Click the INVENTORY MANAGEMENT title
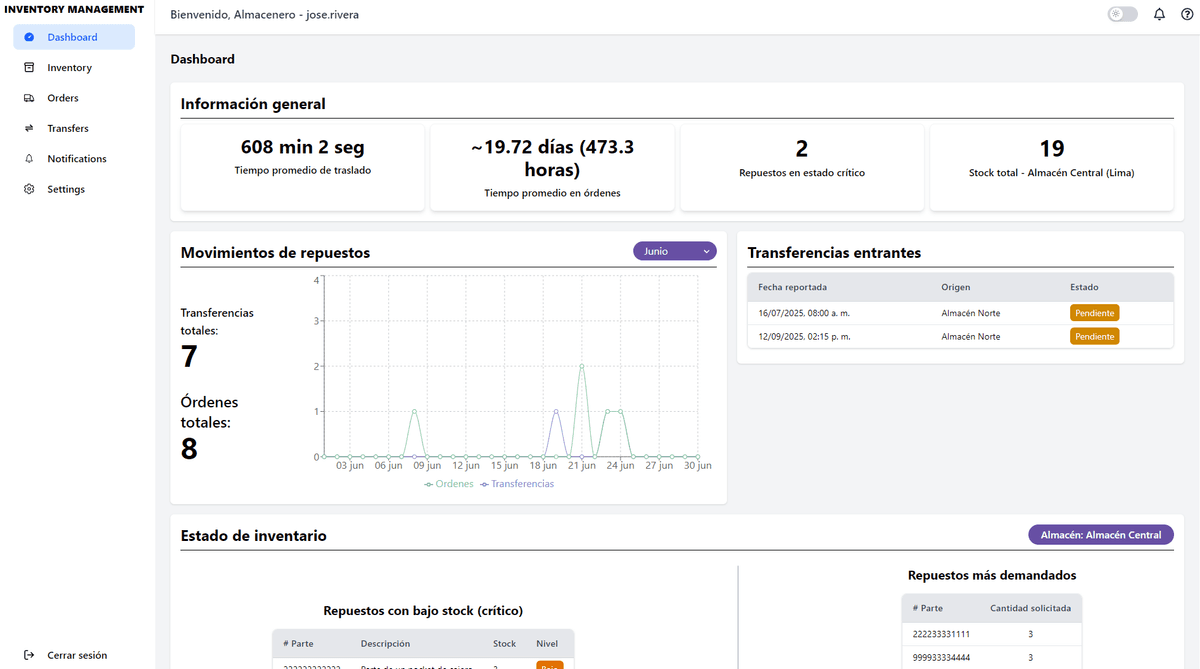The width and height of the screenshot is (1200, 669). click(75, 10)
